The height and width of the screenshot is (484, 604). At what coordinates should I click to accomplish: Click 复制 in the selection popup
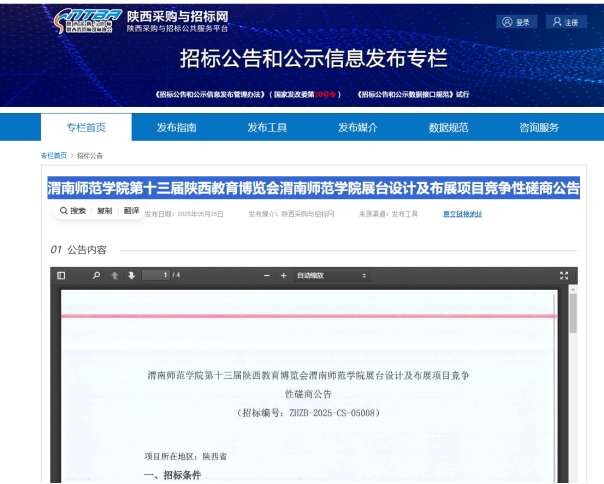pos(105,211)
